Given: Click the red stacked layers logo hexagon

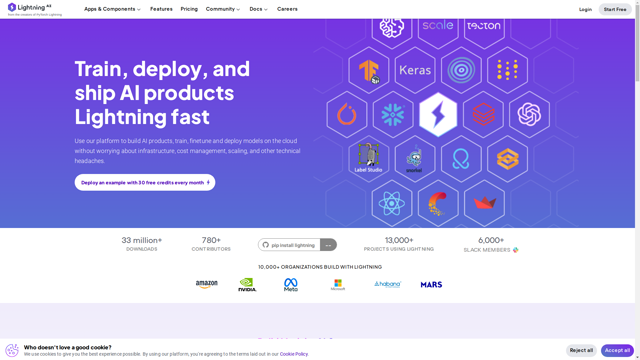Looking at the screenshot, I should click(484, 114).
